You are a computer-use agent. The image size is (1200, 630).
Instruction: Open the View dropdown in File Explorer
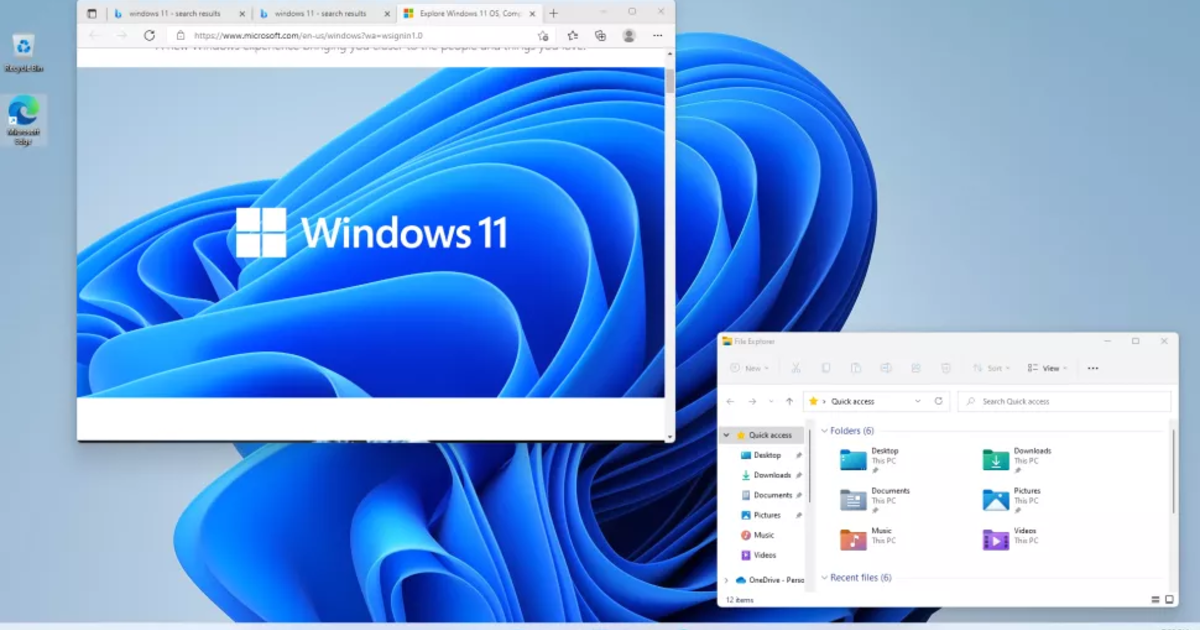click(1048, 368)
